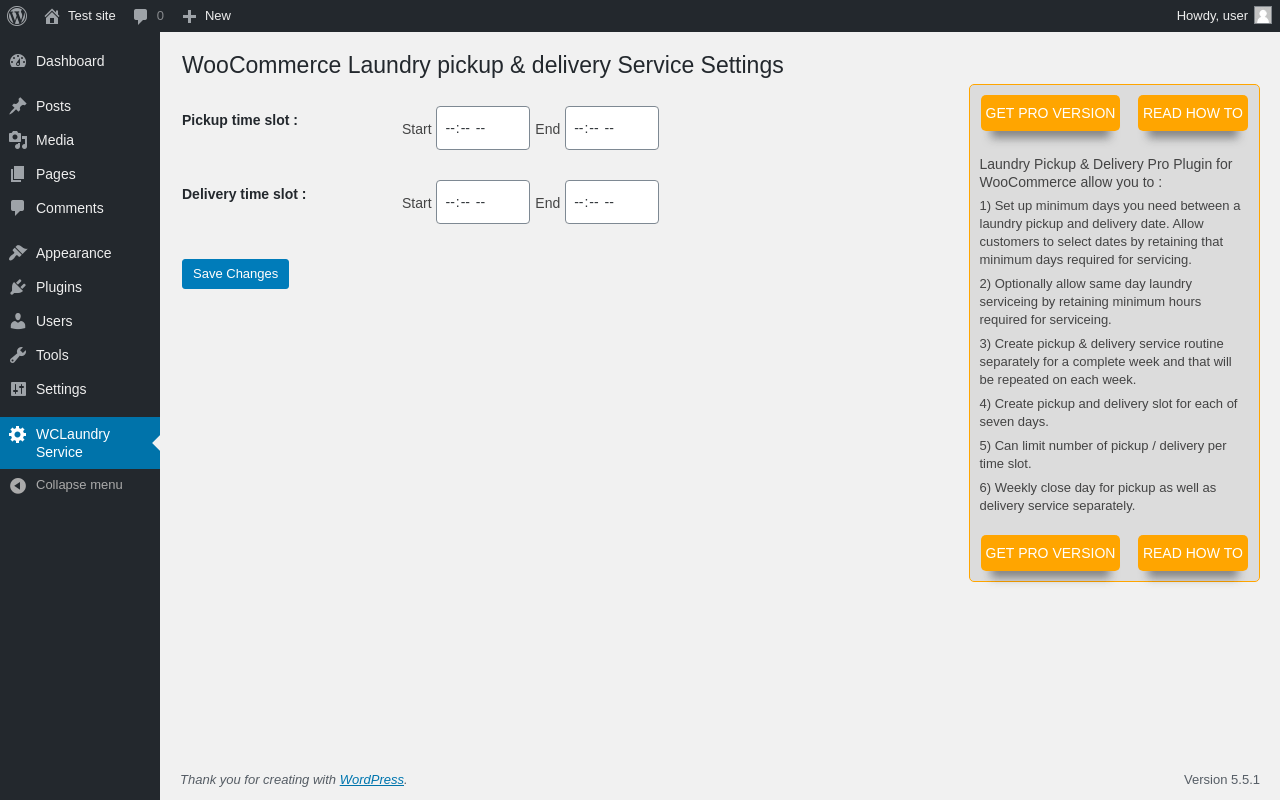Click the Plugins plug icon
Screen dimensions: 1280x800
[x=18, y=287]
